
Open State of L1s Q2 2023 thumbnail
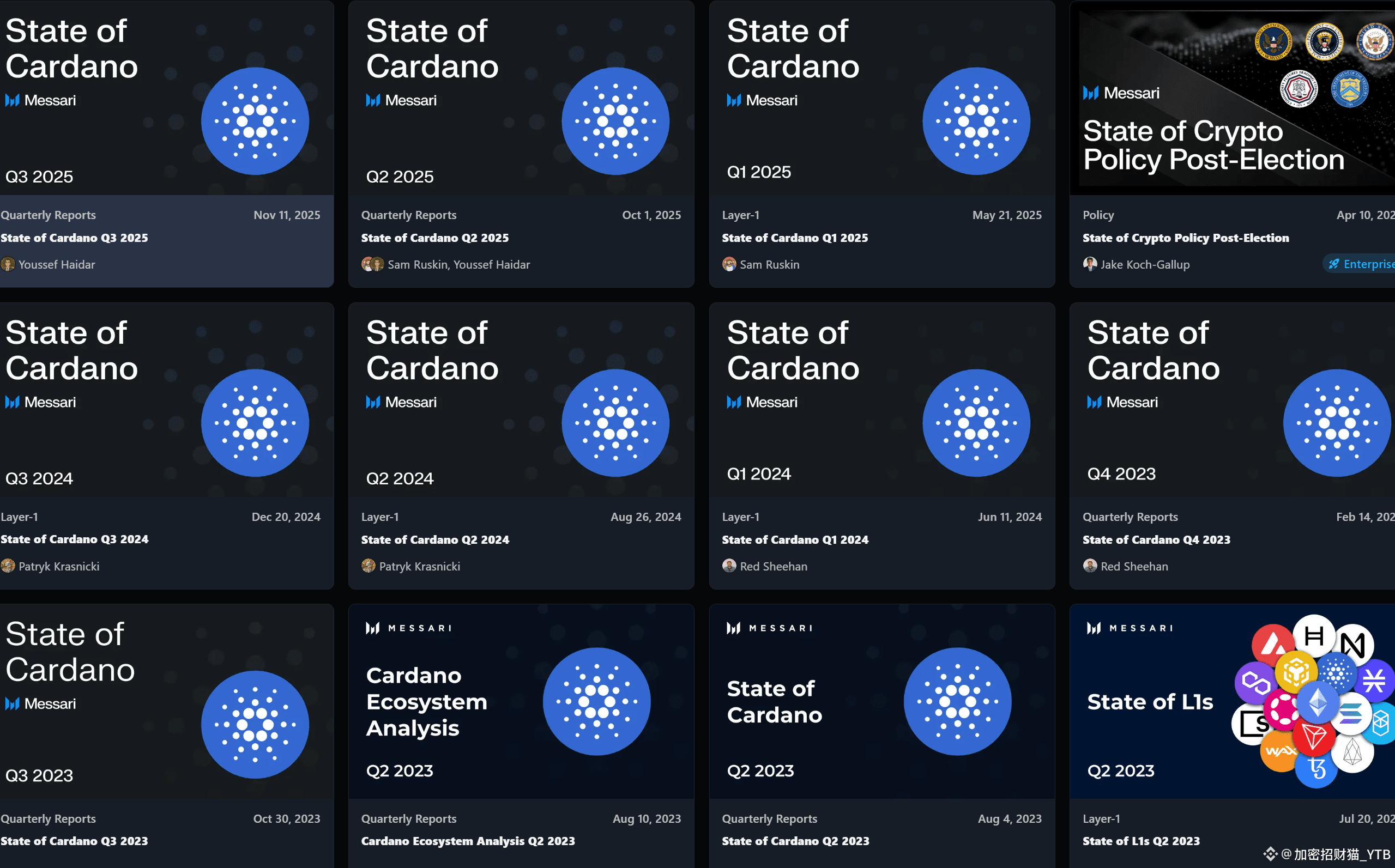[1232, 701]
